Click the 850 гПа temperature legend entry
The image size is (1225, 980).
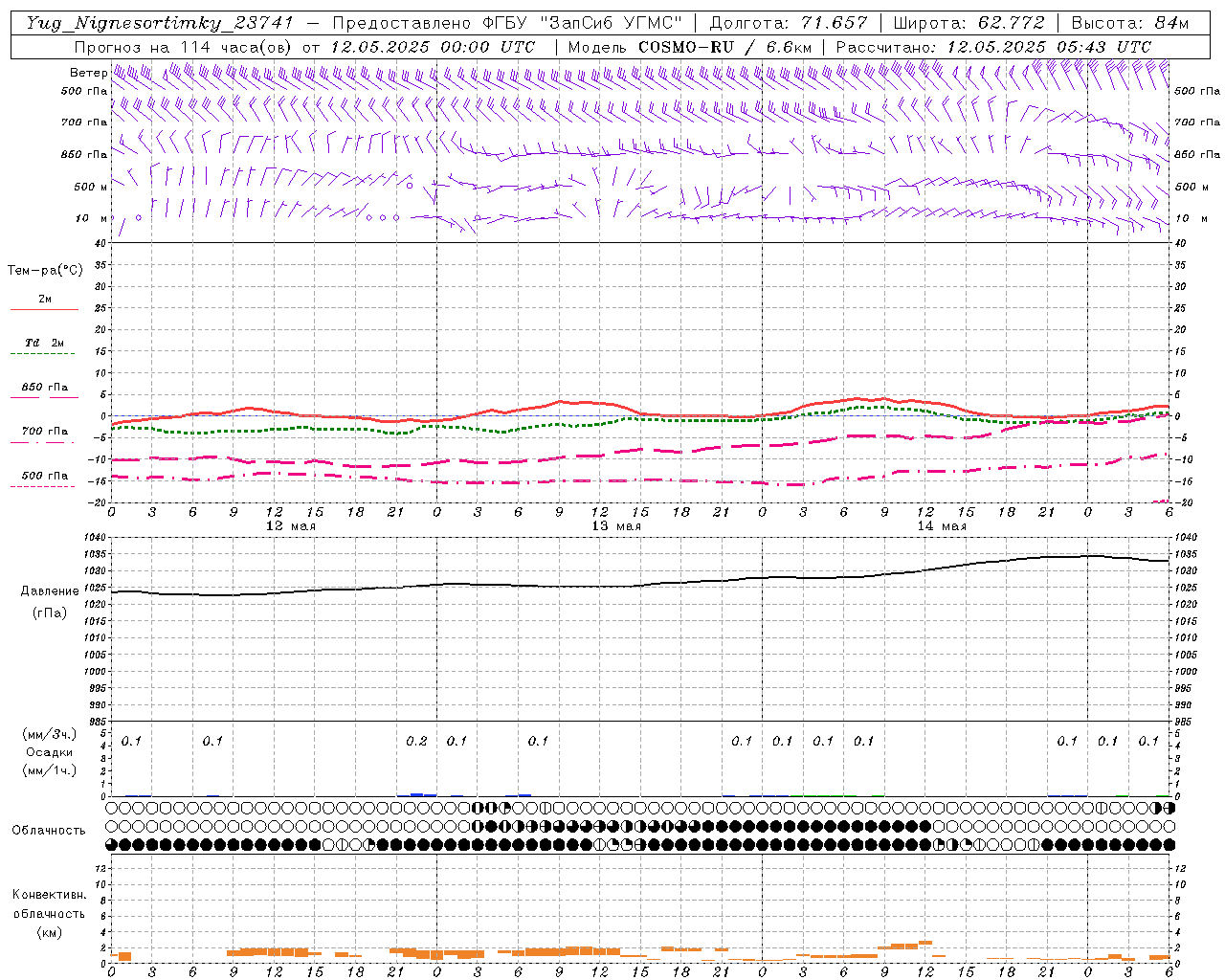tap(45, 388)
